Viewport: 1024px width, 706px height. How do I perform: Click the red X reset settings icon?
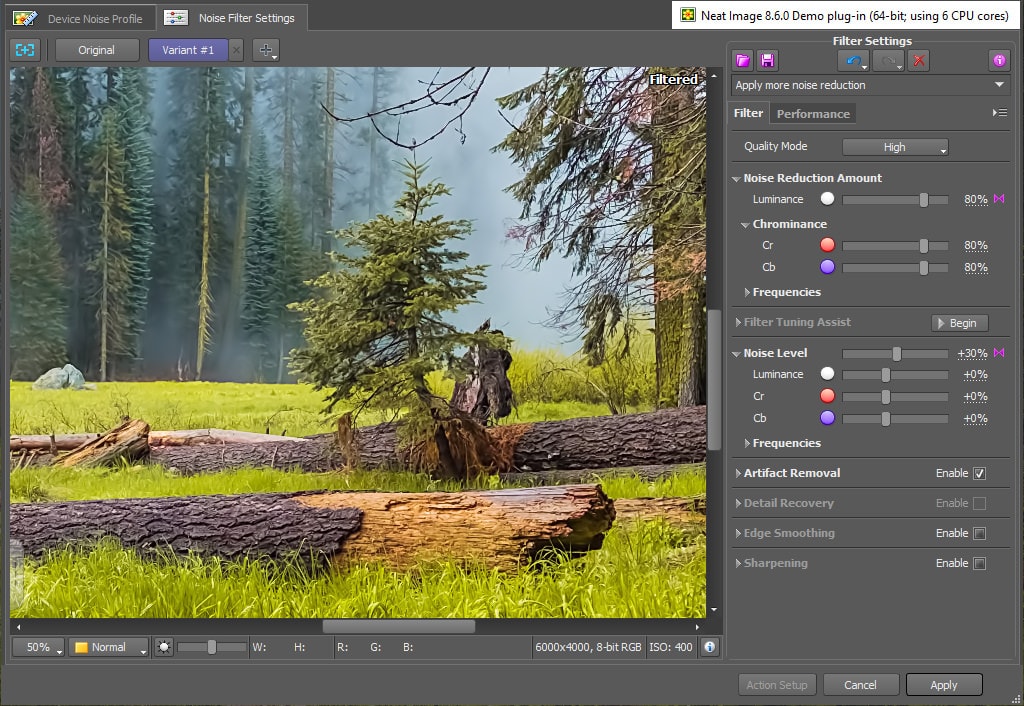919,61
